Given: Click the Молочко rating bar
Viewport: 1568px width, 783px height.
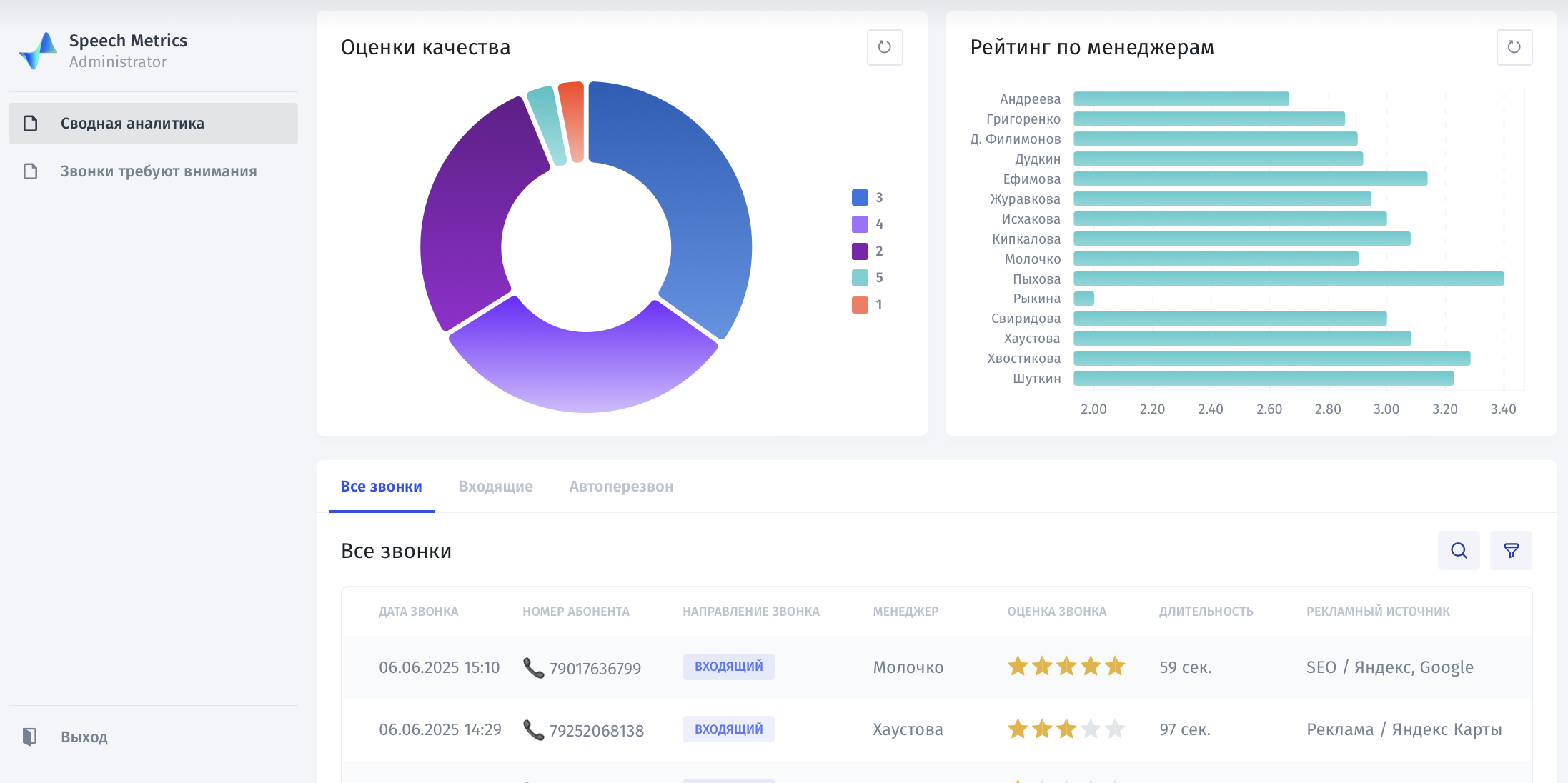Looking at the screenshot, I should point(1216,259).
